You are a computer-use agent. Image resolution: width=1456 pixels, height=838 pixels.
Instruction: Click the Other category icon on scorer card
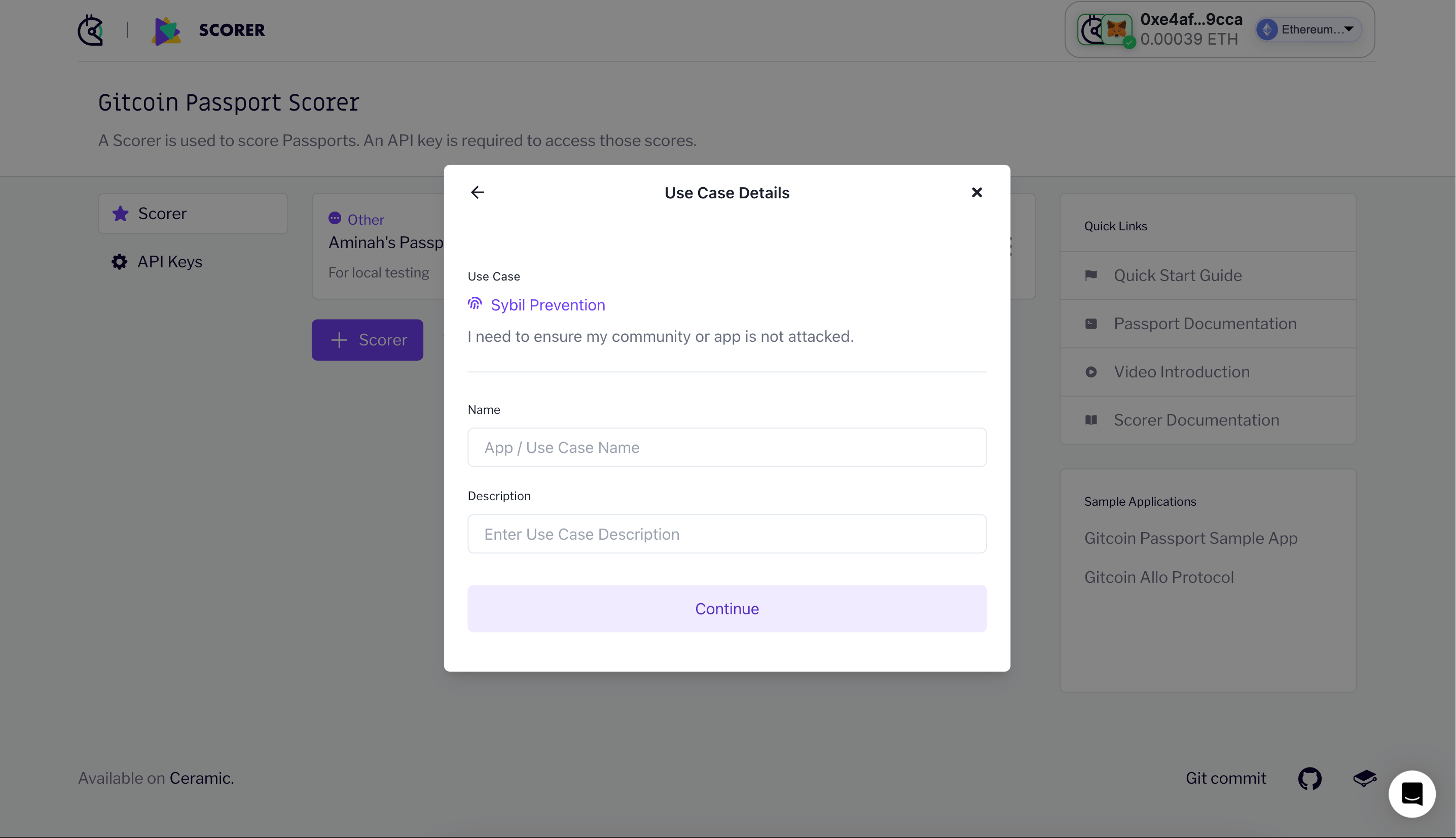(x=335, y=218)
